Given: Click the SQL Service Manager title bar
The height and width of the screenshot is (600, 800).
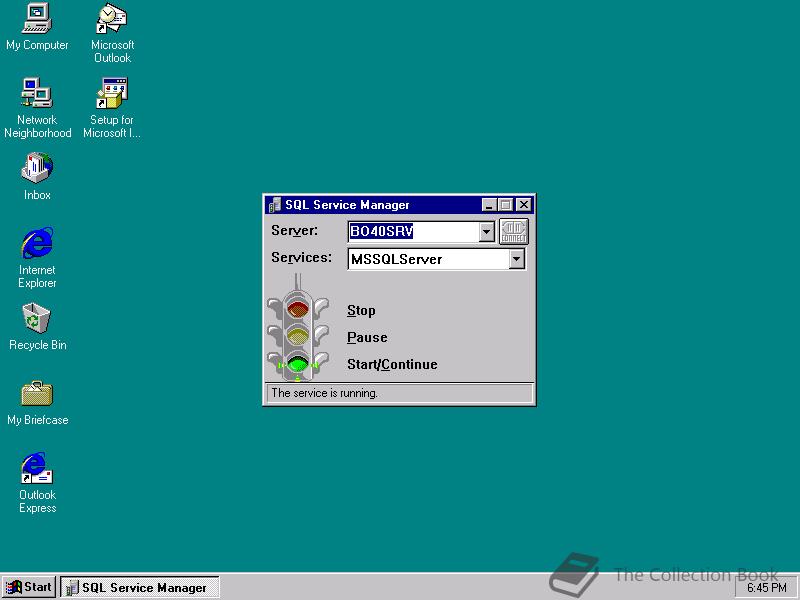Looking at the screenshot, I should tap(399, 205).
